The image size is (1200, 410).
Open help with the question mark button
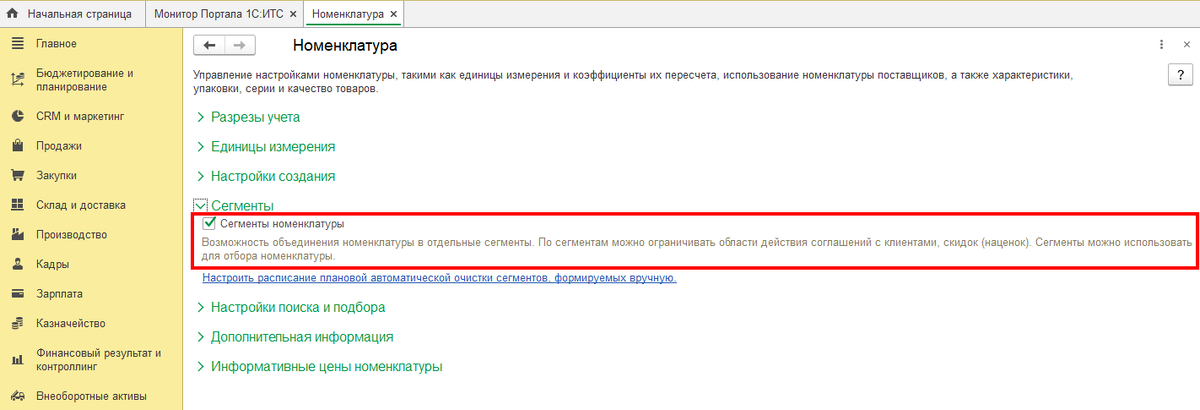(1180, 76)
